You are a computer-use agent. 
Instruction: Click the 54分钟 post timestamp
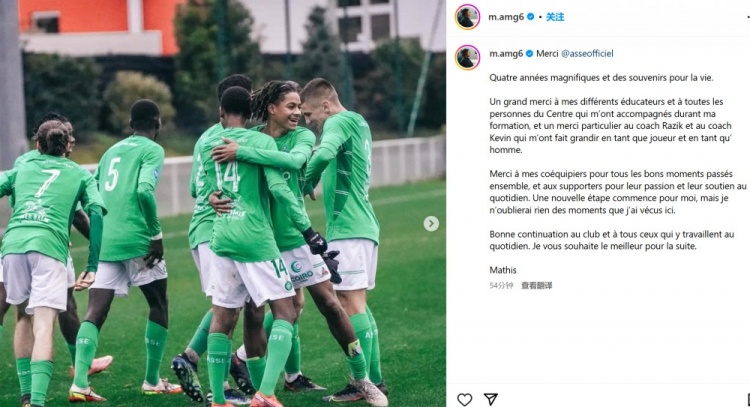(501, 286)
